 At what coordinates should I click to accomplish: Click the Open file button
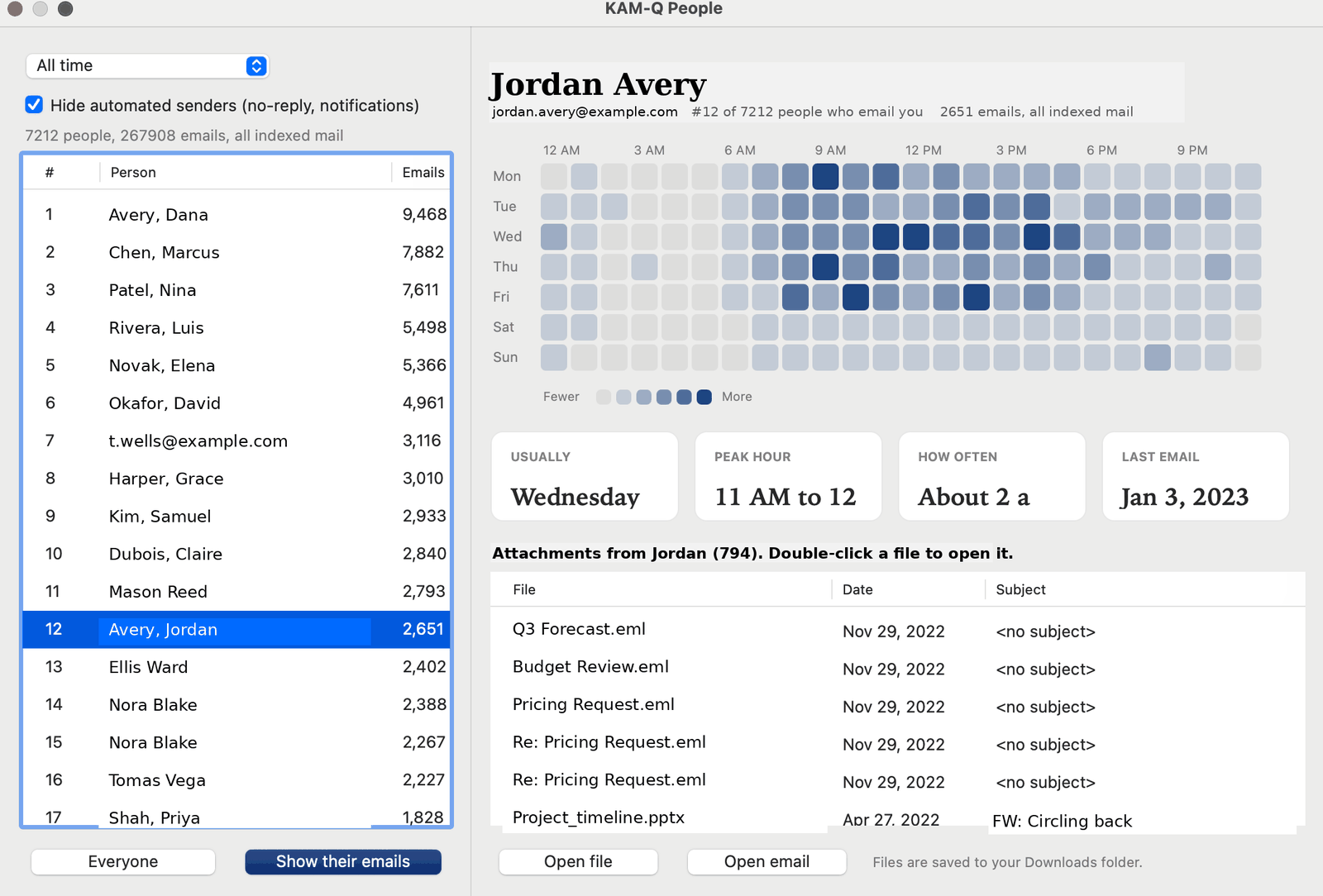[578, 861]
